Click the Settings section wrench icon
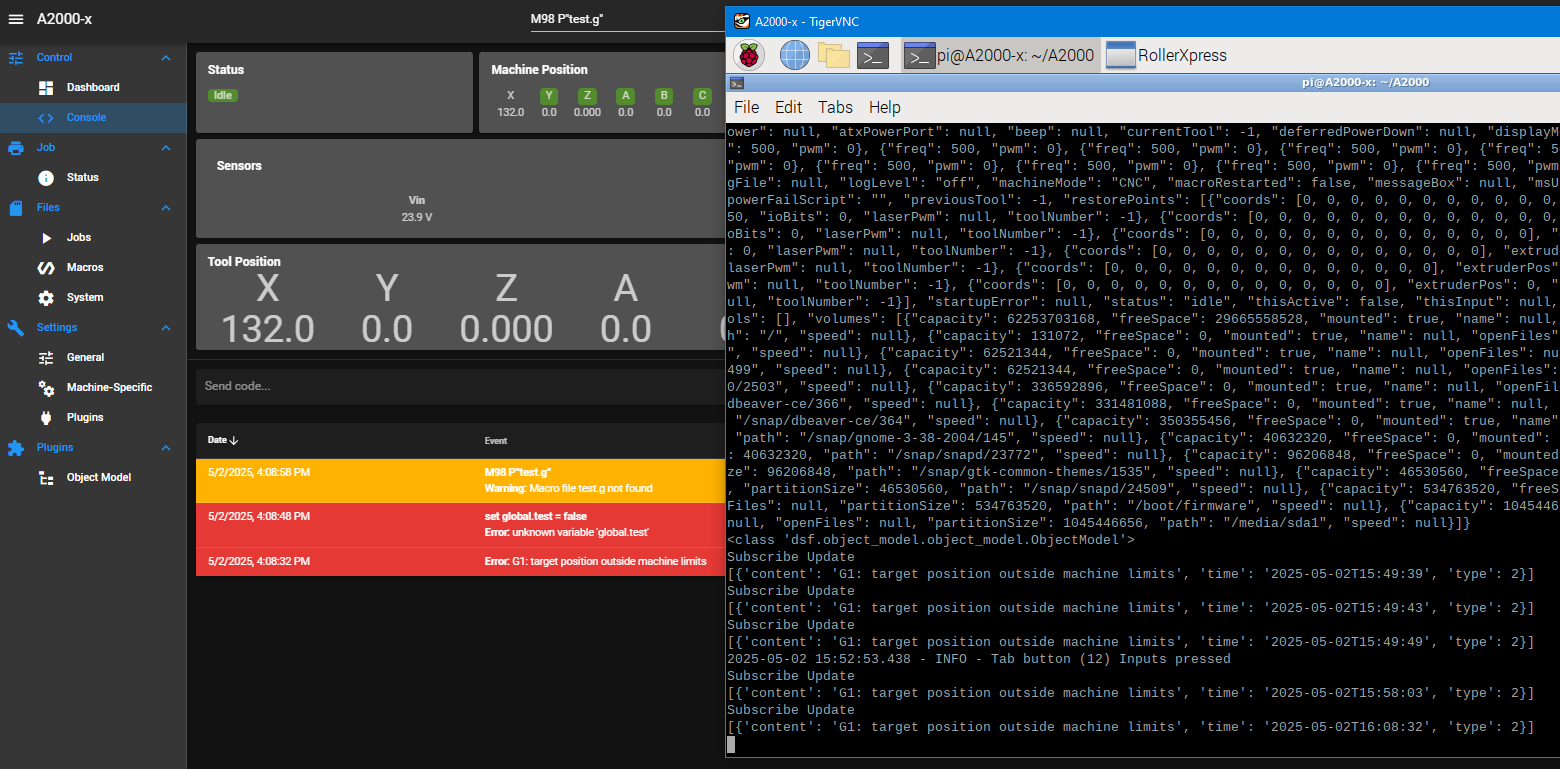1560x769 pixels. (16, 328)
